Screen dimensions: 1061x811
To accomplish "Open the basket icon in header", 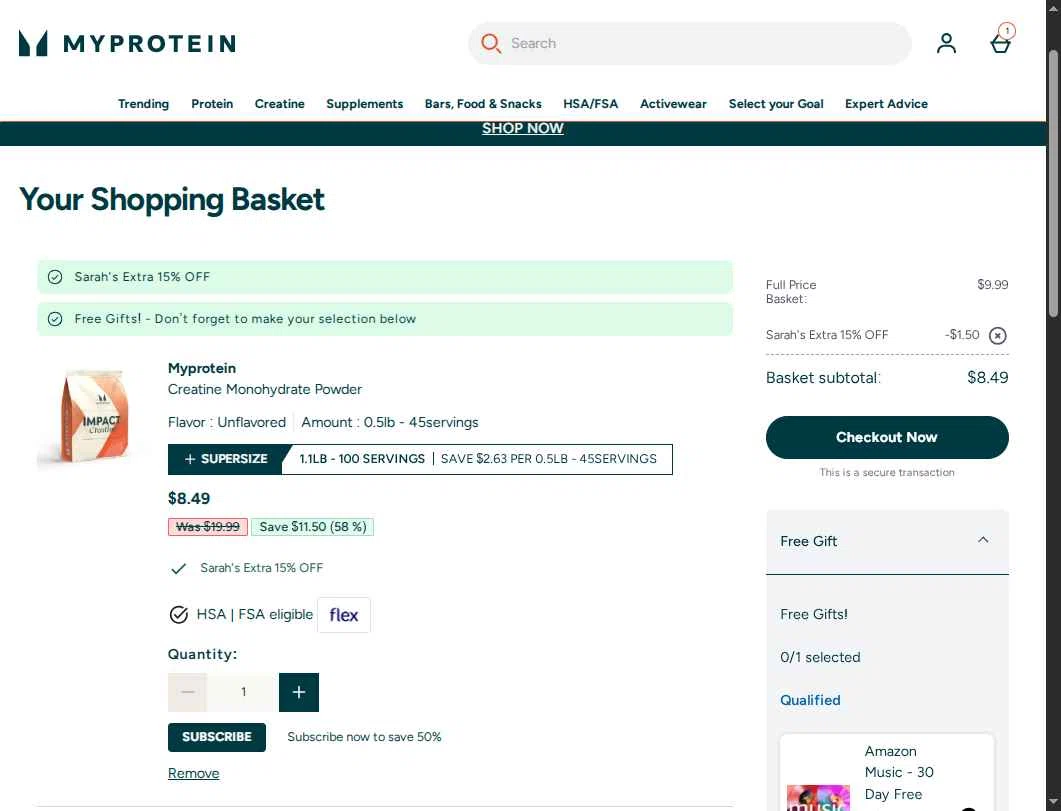I will 1000,43.
